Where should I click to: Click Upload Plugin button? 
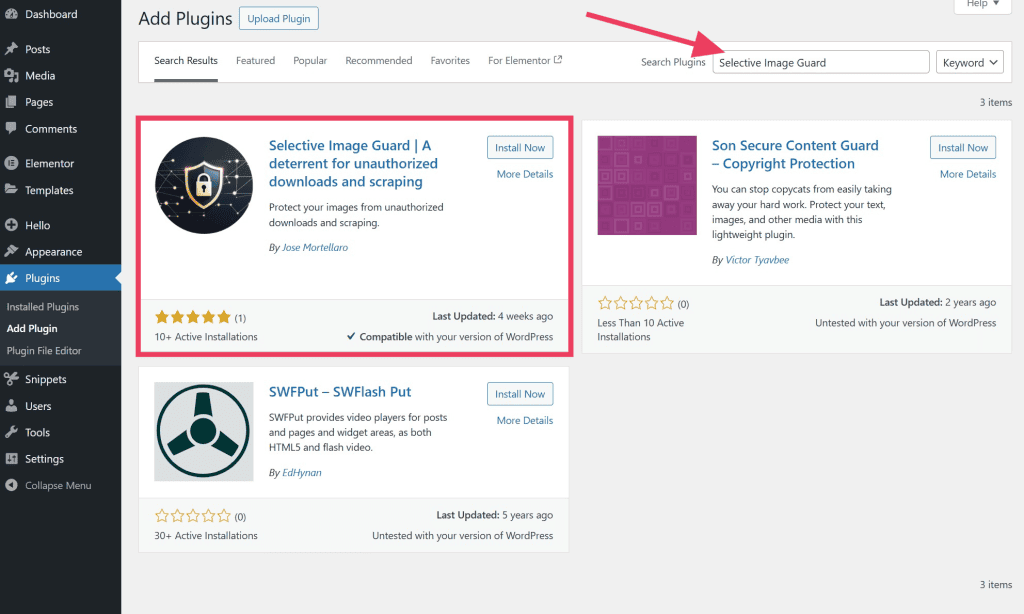(279, 18)
